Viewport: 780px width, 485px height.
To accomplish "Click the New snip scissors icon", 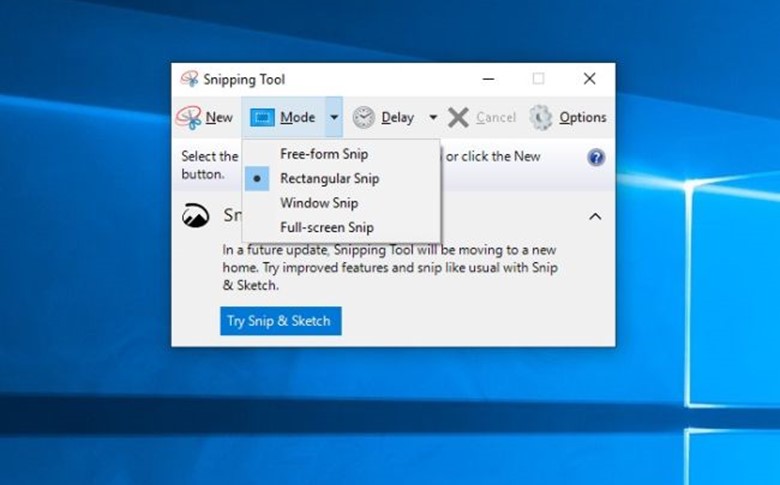I will (x=189, y=118).
